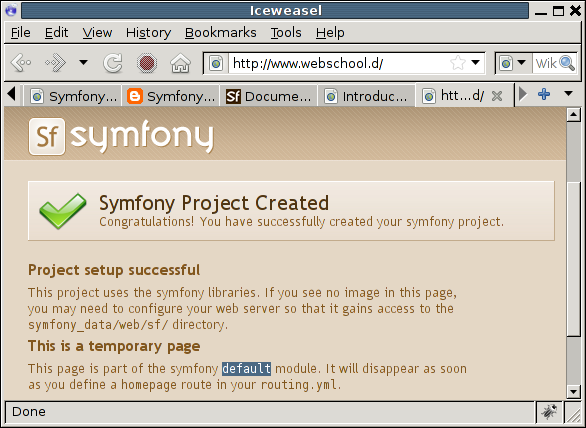
Task: Click the Forward navigation arrow
Action: 55,63
